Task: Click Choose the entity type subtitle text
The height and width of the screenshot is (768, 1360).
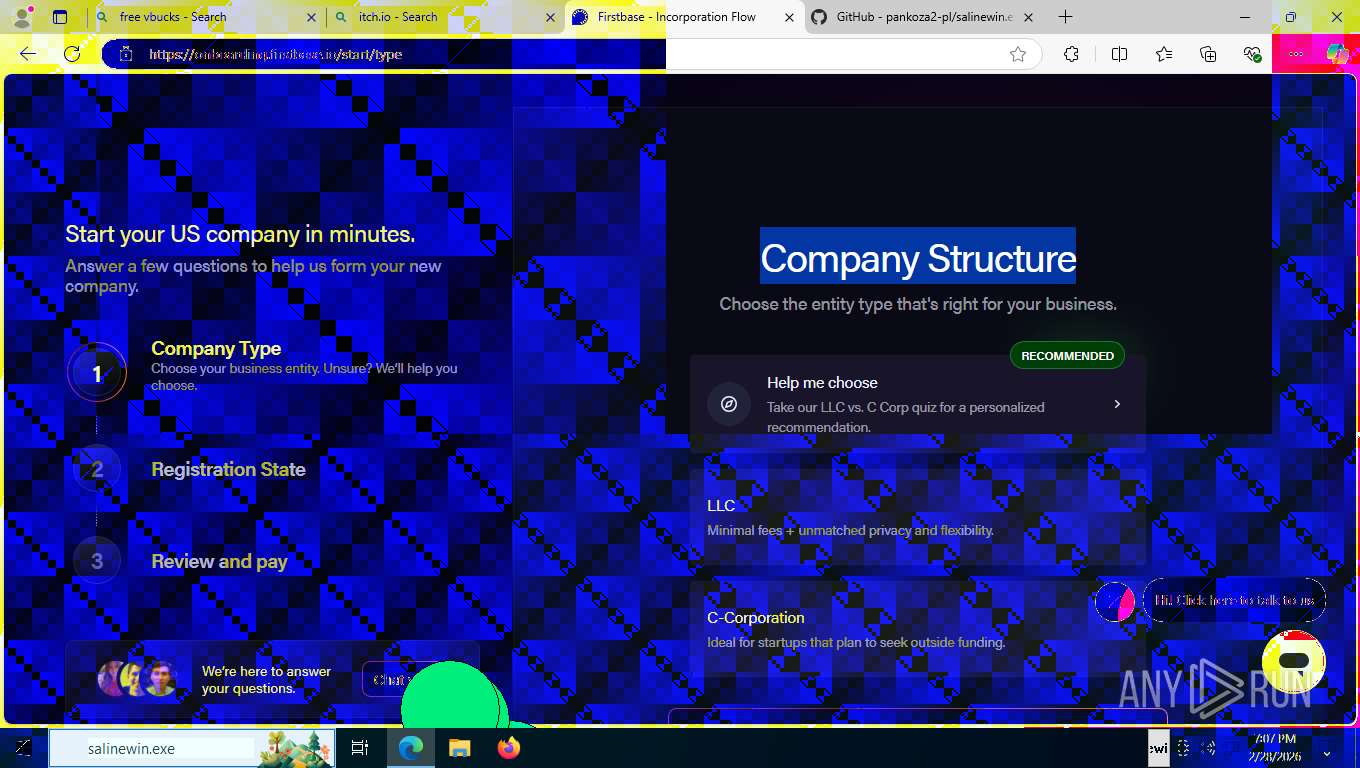Action: 918,304
